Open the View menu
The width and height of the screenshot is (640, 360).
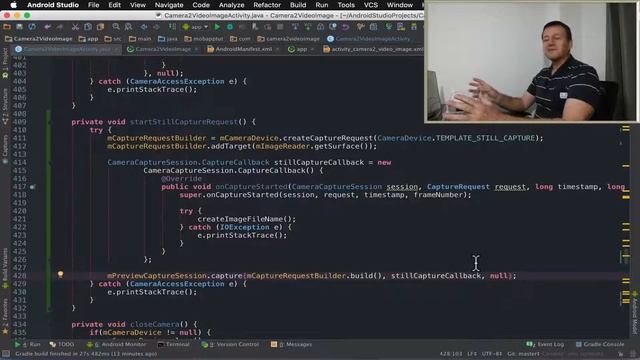pyautogui.click(x=138, y=5)
